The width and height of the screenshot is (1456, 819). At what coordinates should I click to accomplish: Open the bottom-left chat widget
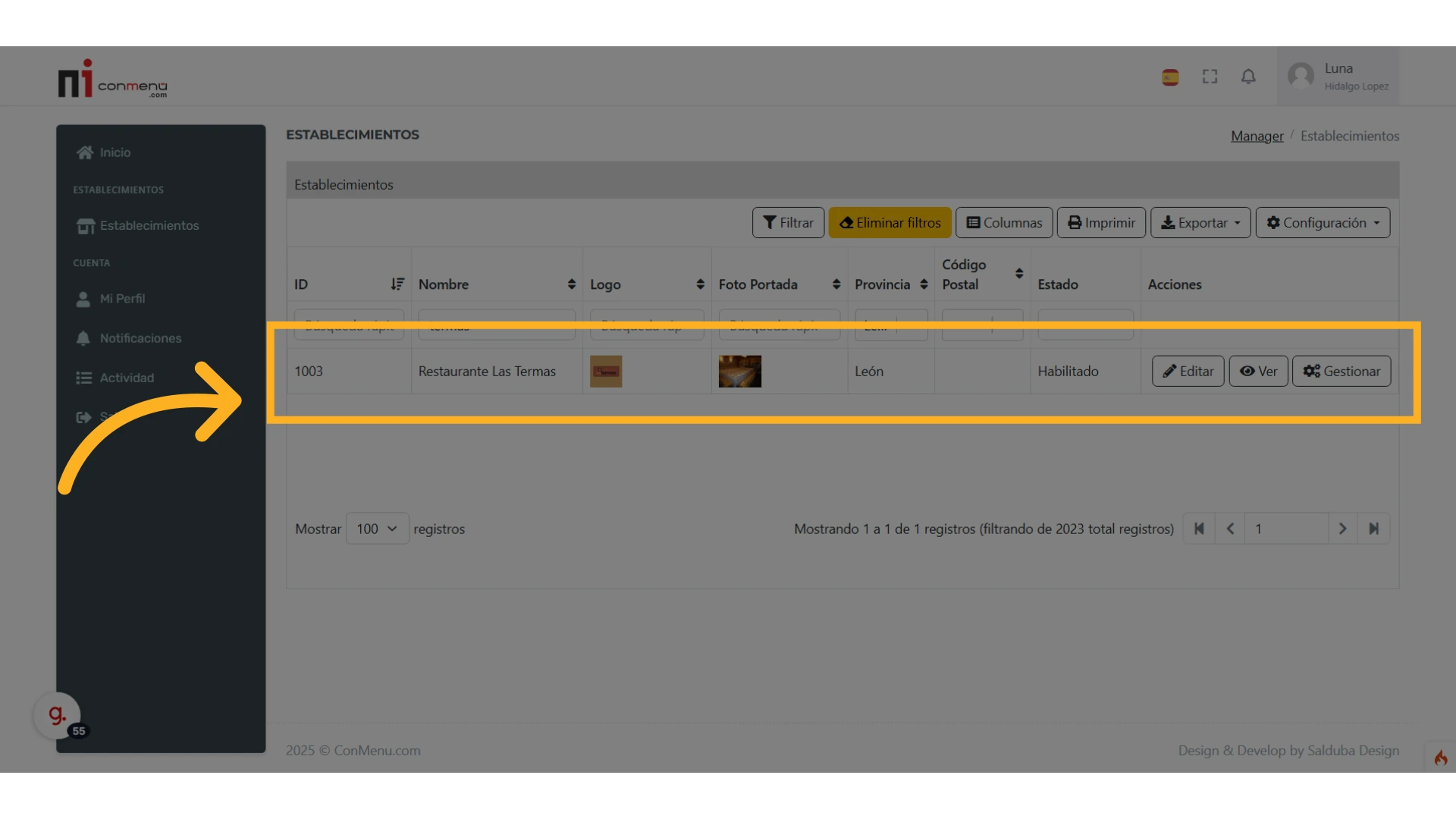coord(57,714)
